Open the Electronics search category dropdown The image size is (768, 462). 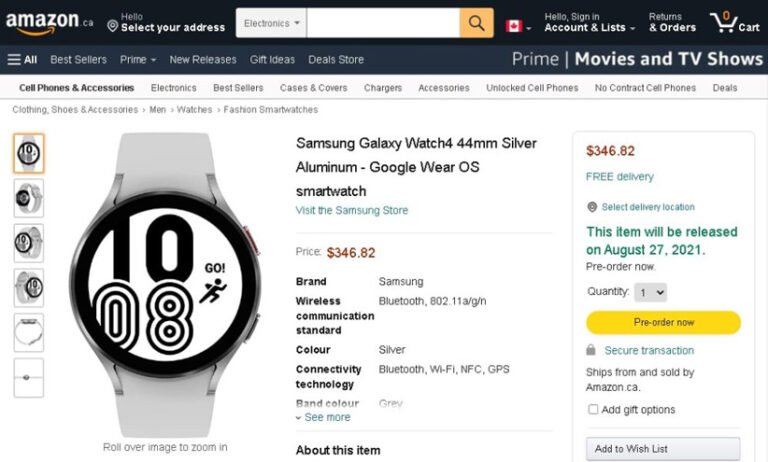271,23
